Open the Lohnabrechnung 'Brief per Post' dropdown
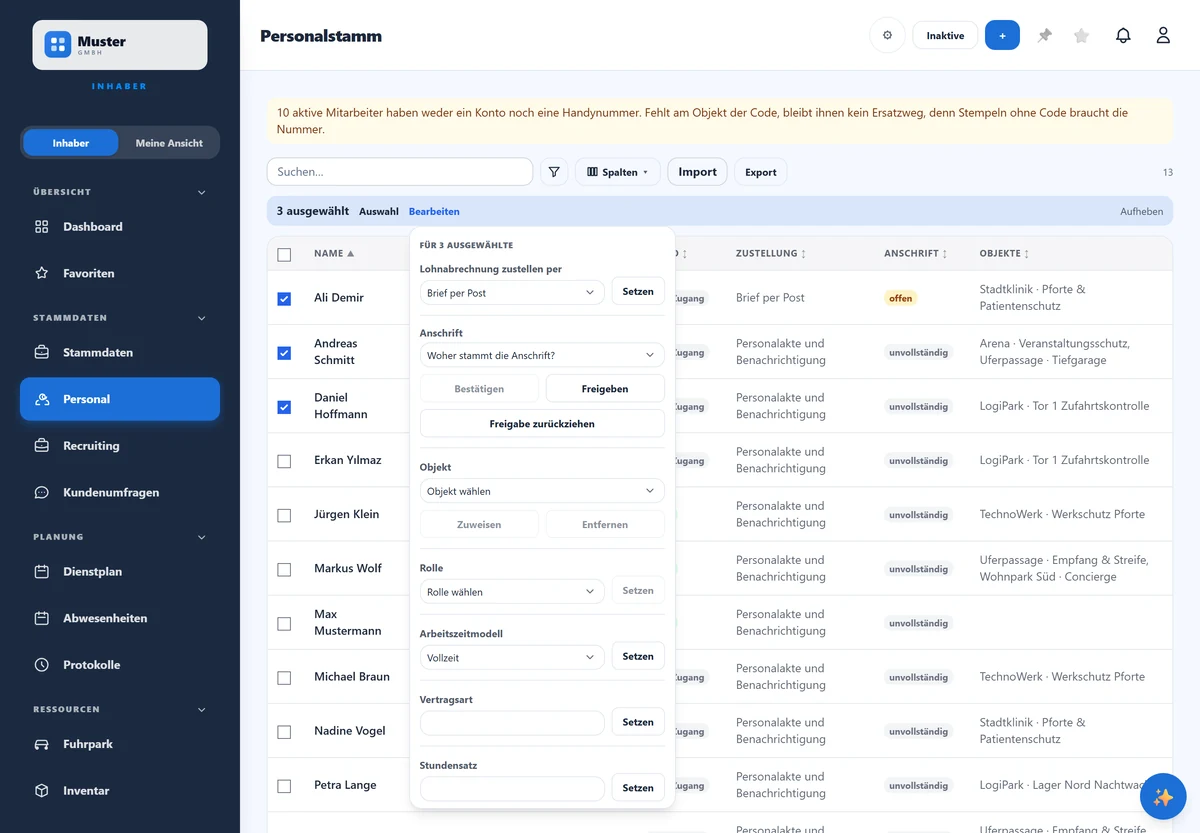Screen dimensions: 1200x833 pyautogui.click(x=512, y=293)
